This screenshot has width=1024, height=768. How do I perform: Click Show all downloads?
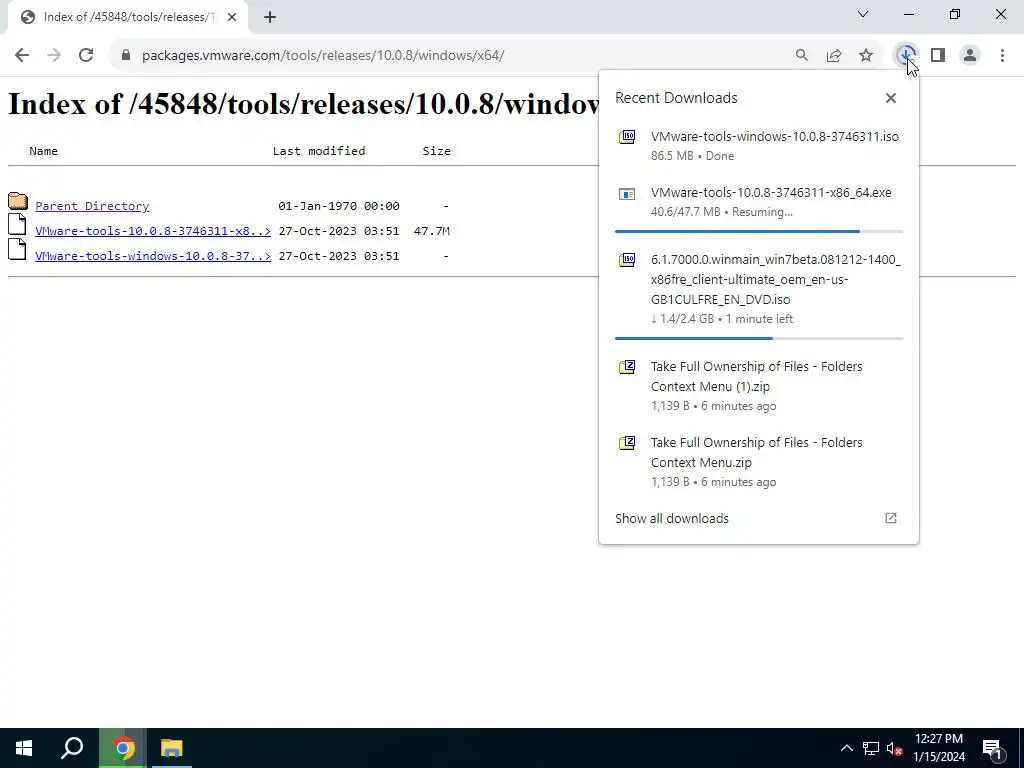pos(671,519)
